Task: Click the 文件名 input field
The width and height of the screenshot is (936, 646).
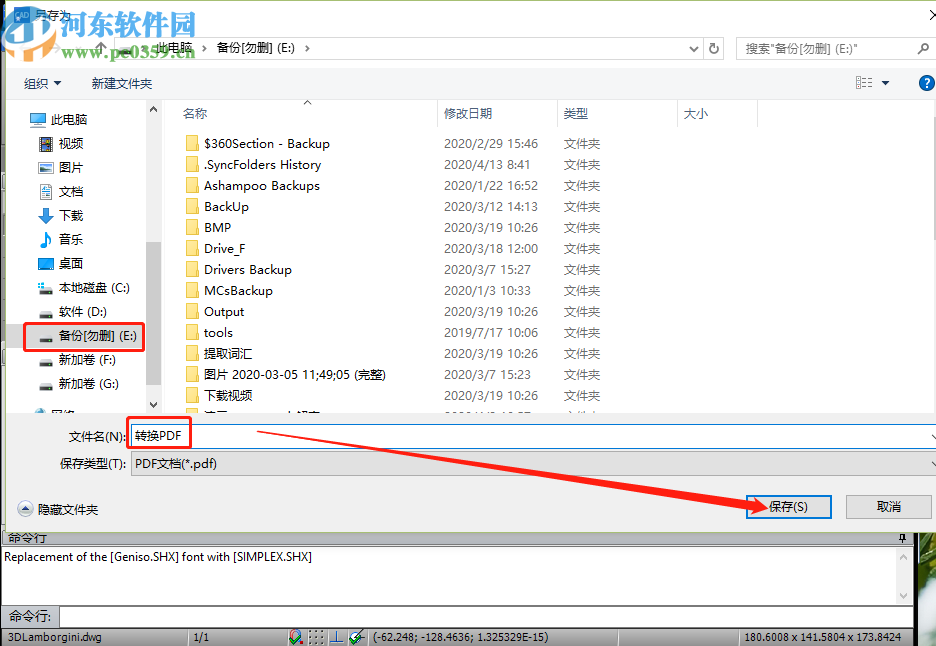Action: (x=533, y=436)
